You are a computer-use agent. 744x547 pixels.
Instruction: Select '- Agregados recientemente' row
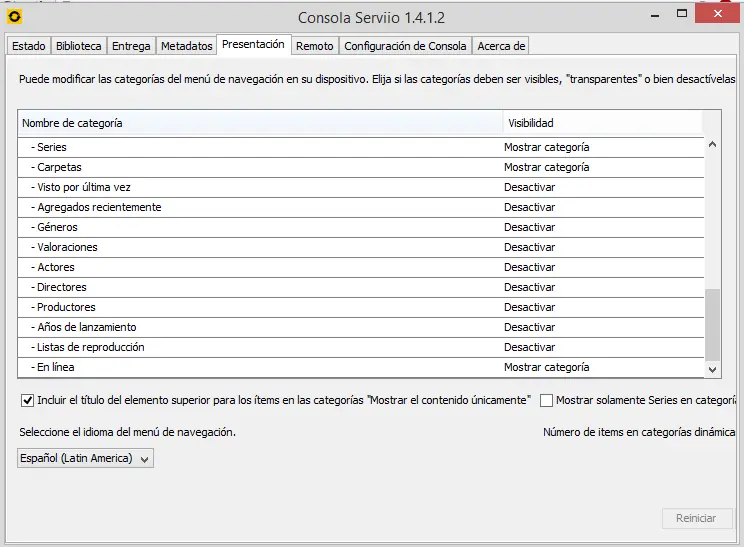coord(361,207)
